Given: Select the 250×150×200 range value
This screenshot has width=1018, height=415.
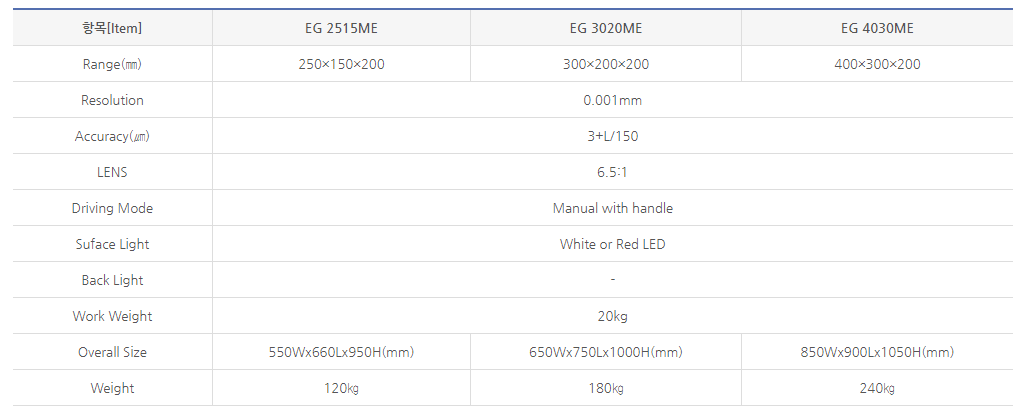Looking at the screenshot, I should pyautogui.click(x=341, y=64).
